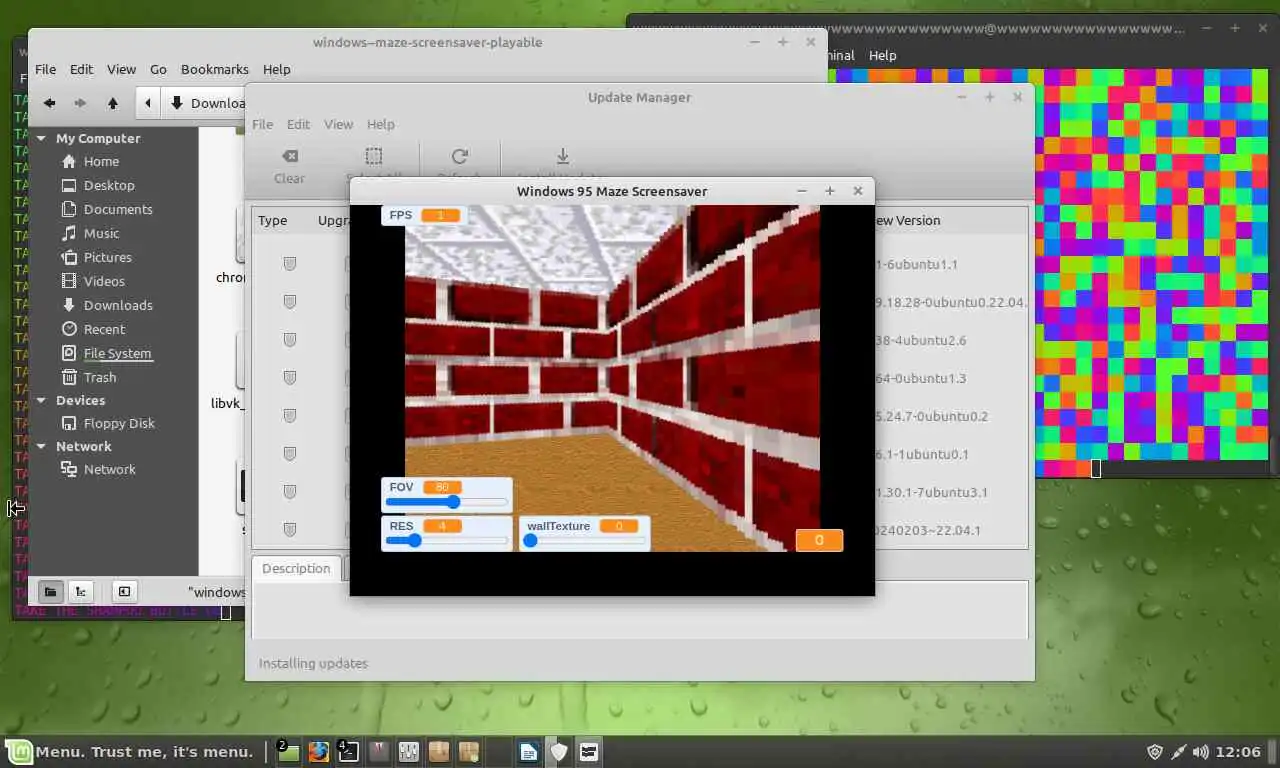This screenshot has height=768, width=1280.
Task: Open the volume control in system tray
Action: point(1200,751)
